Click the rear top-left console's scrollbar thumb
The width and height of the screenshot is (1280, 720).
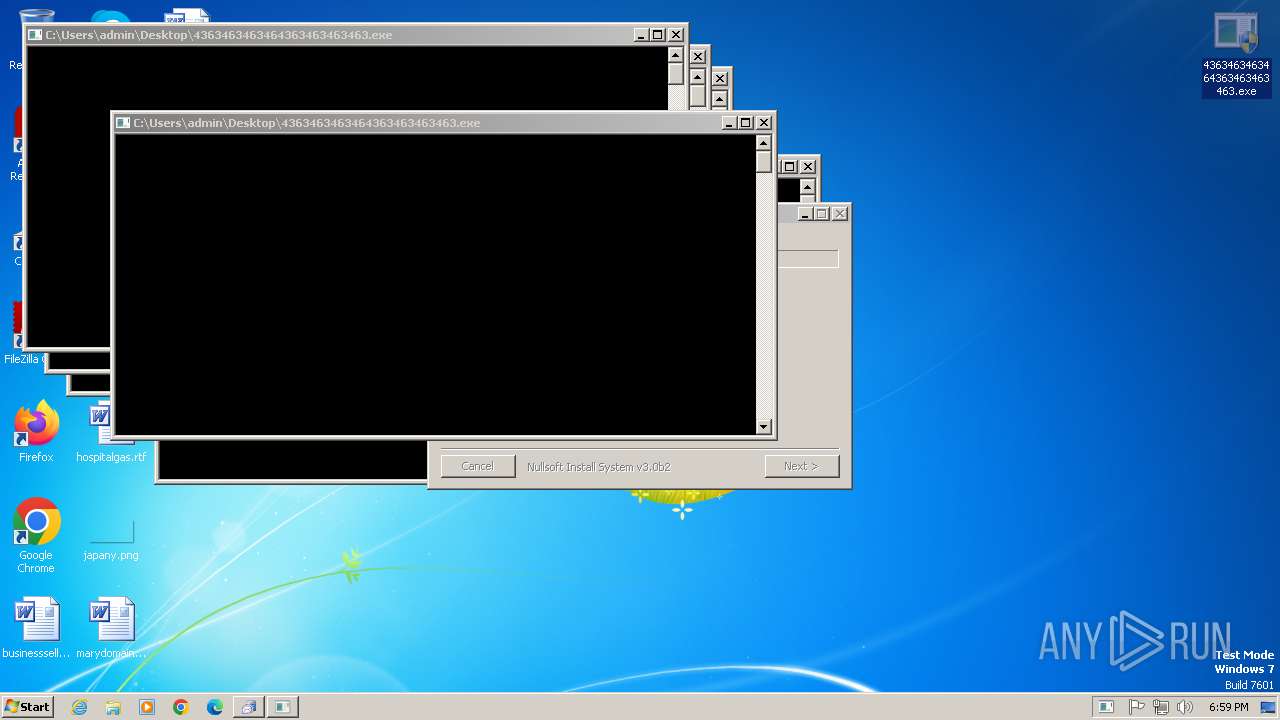[676, 74]
